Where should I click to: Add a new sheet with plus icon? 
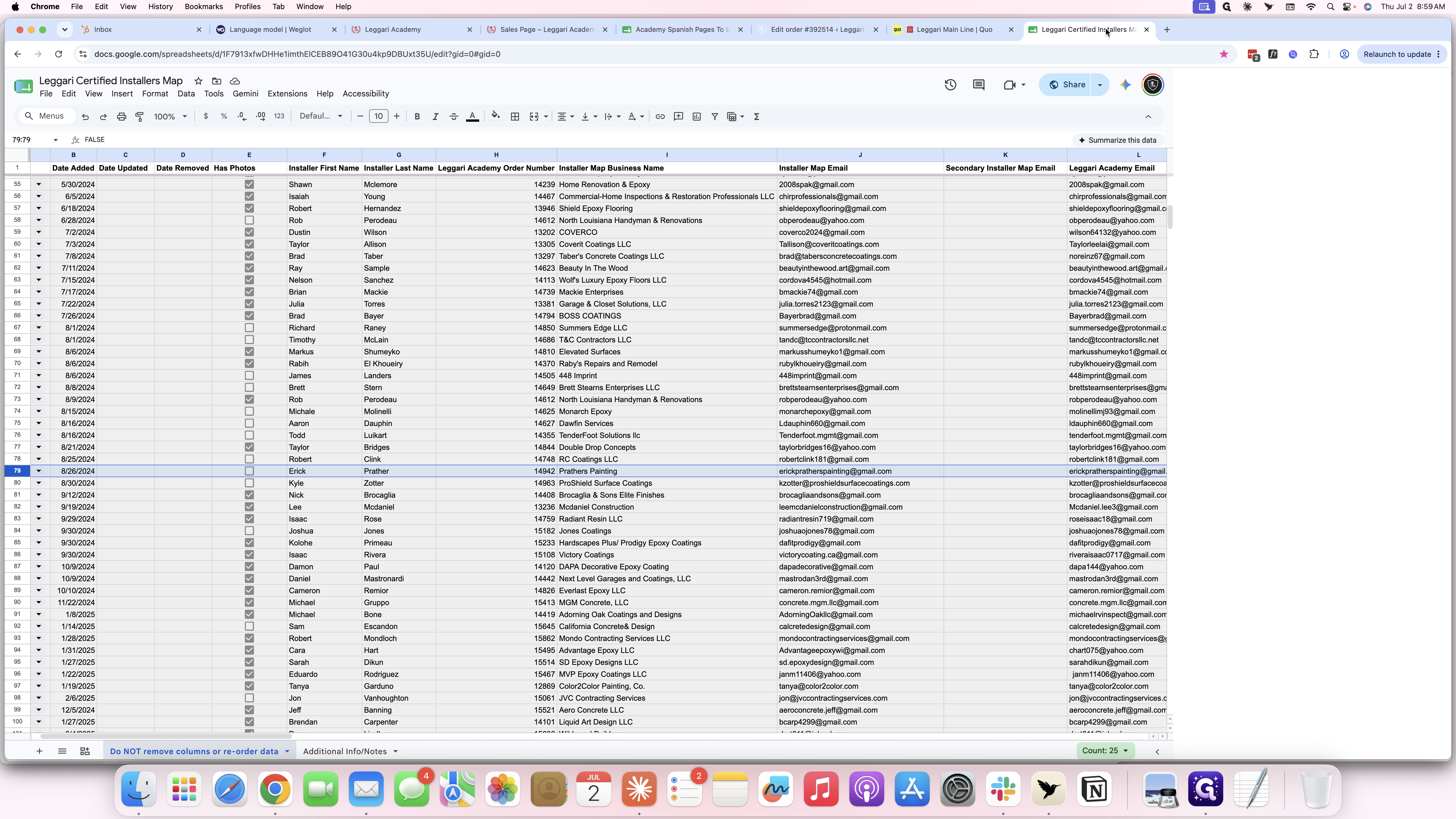click(x=39, y=751)
